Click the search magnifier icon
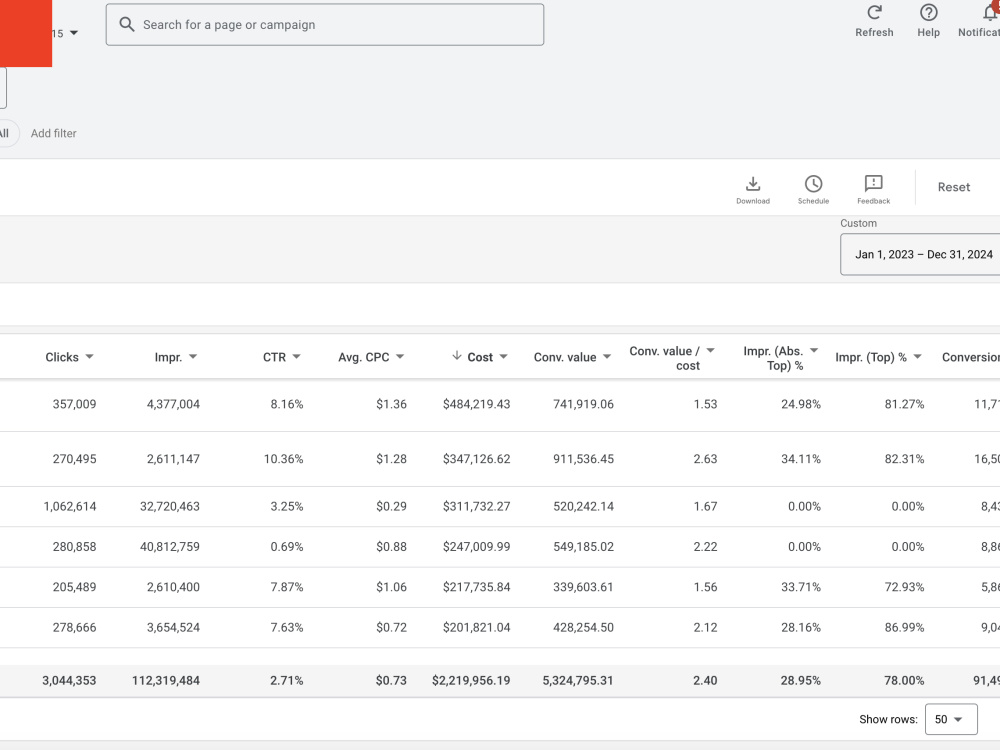 (x=127, y=24)
